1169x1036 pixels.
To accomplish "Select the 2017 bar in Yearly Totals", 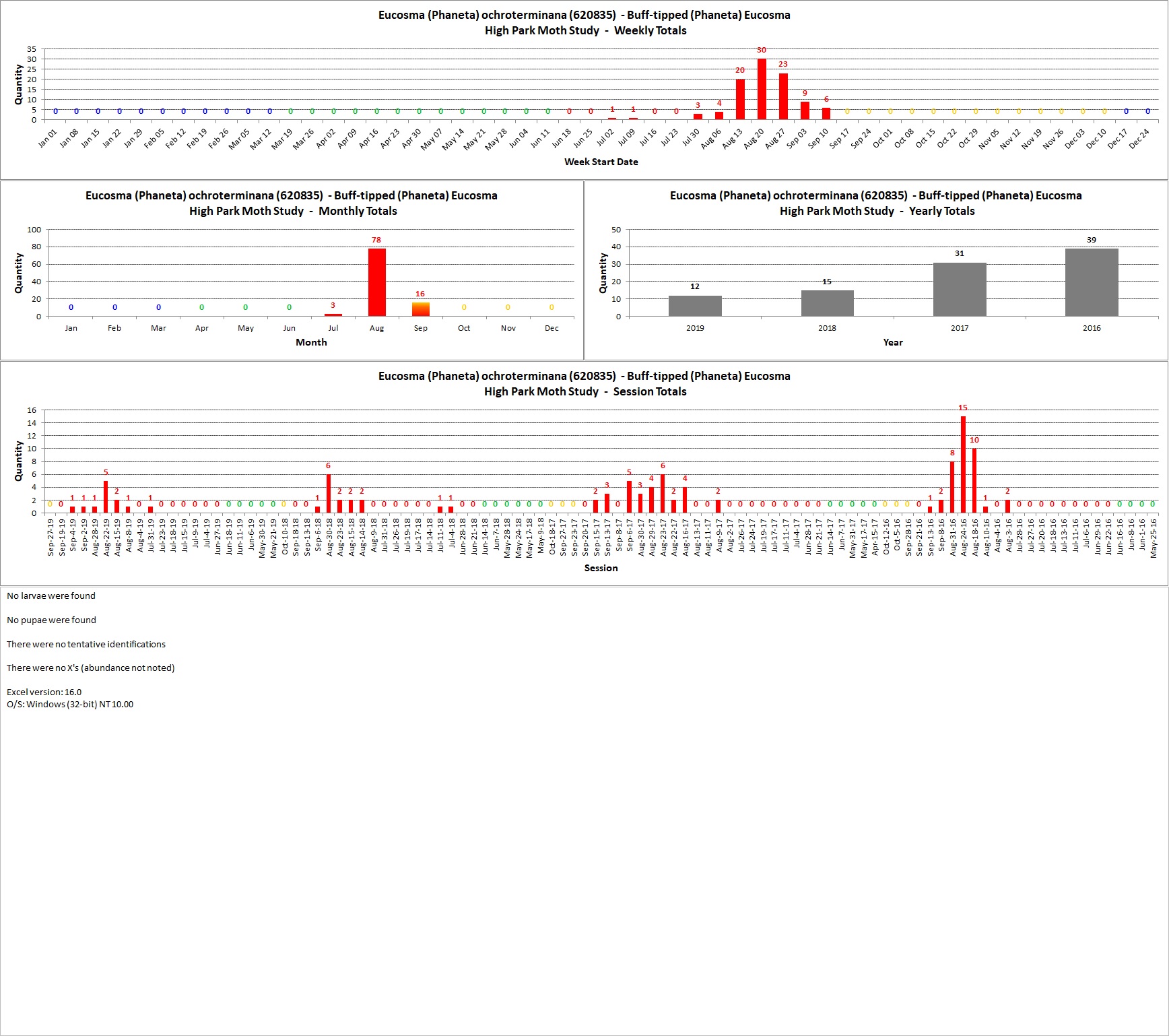I will coord(960,290).
